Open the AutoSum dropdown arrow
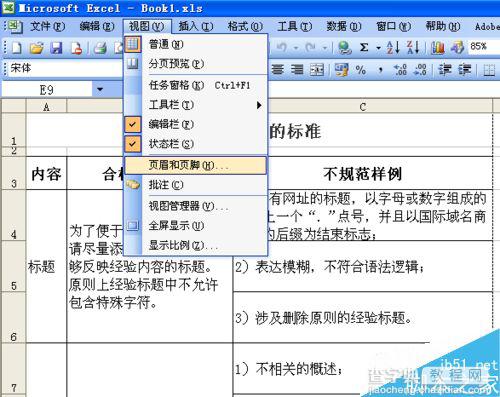The image size is (500, 397). (x=378, y=48)
